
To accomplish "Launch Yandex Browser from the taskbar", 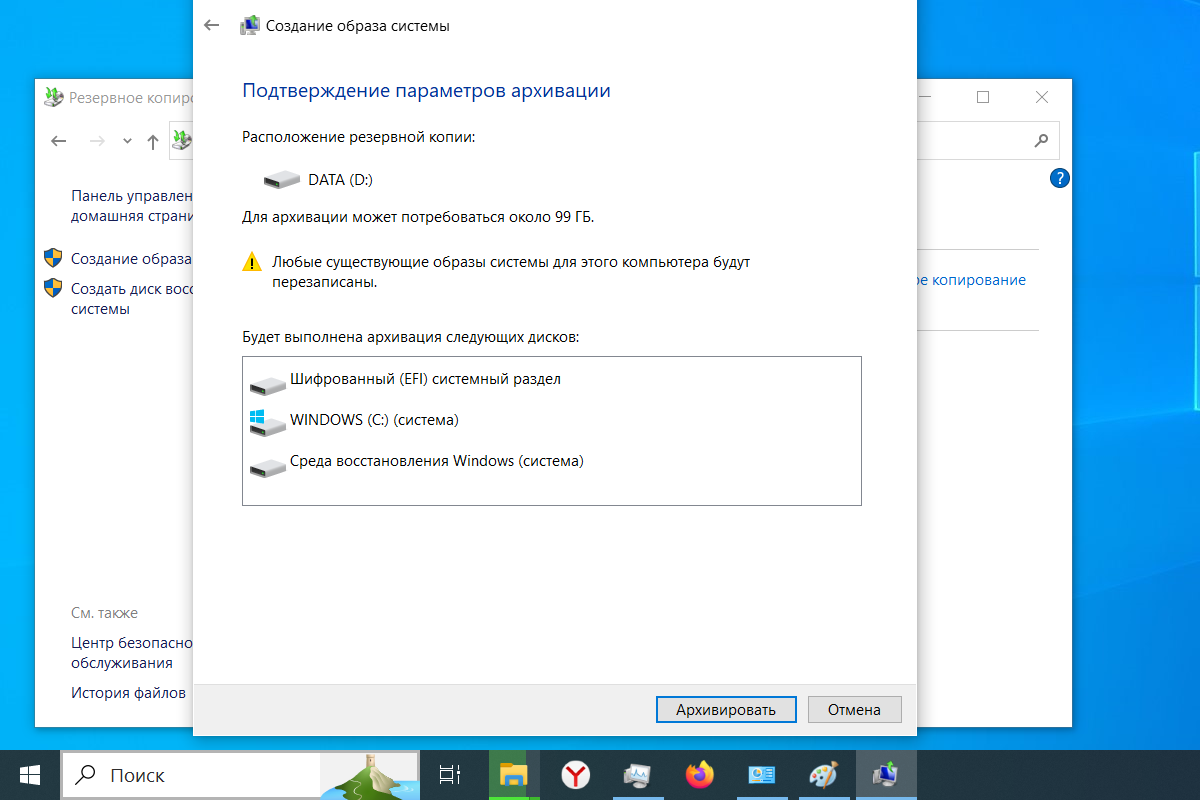I will coord(575,774).
